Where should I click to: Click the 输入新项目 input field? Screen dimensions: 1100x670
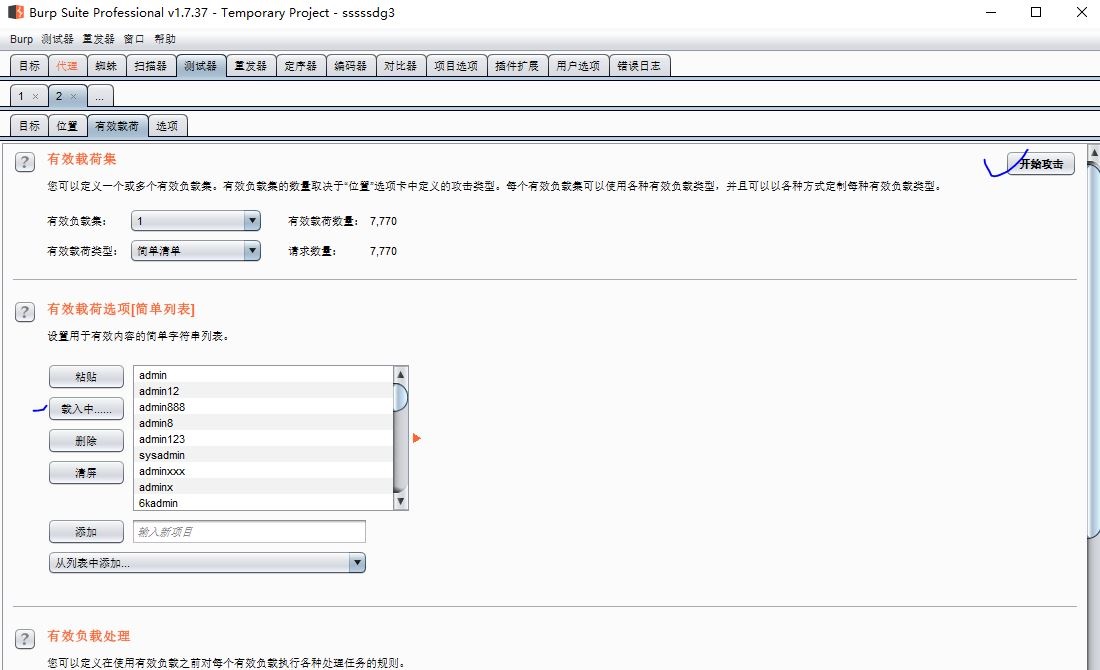coord(249,532)
